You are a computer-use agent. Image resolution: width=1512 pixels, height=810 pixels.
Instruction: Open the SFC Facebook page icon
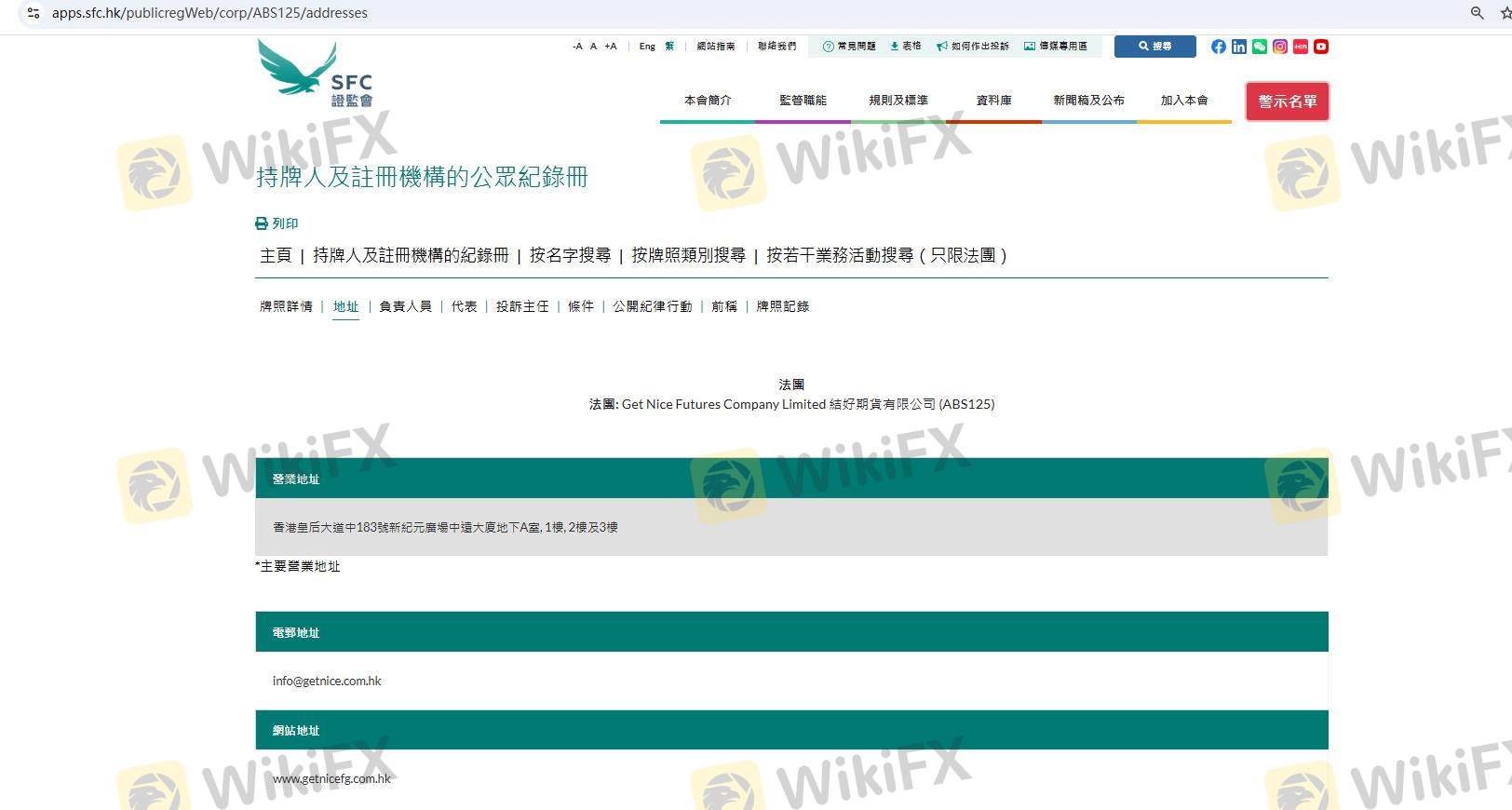point(1218,47)
